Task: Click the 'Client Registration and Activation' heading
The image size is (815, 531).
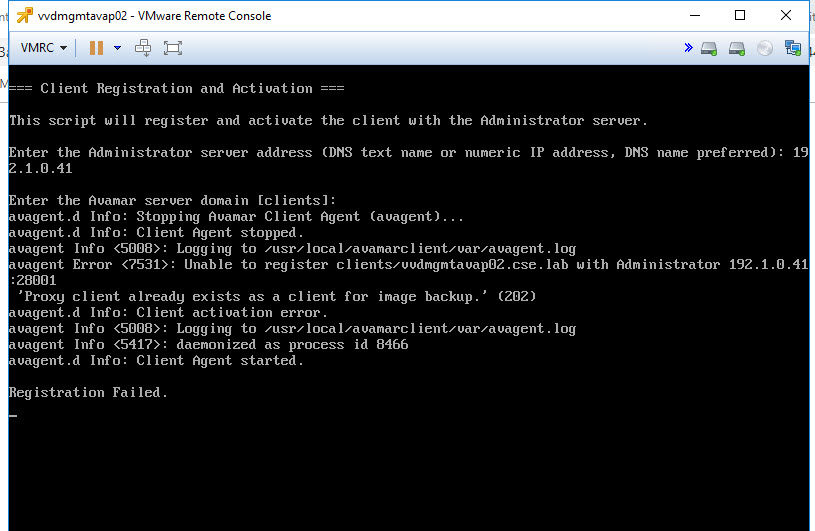Action: point(177,88)
